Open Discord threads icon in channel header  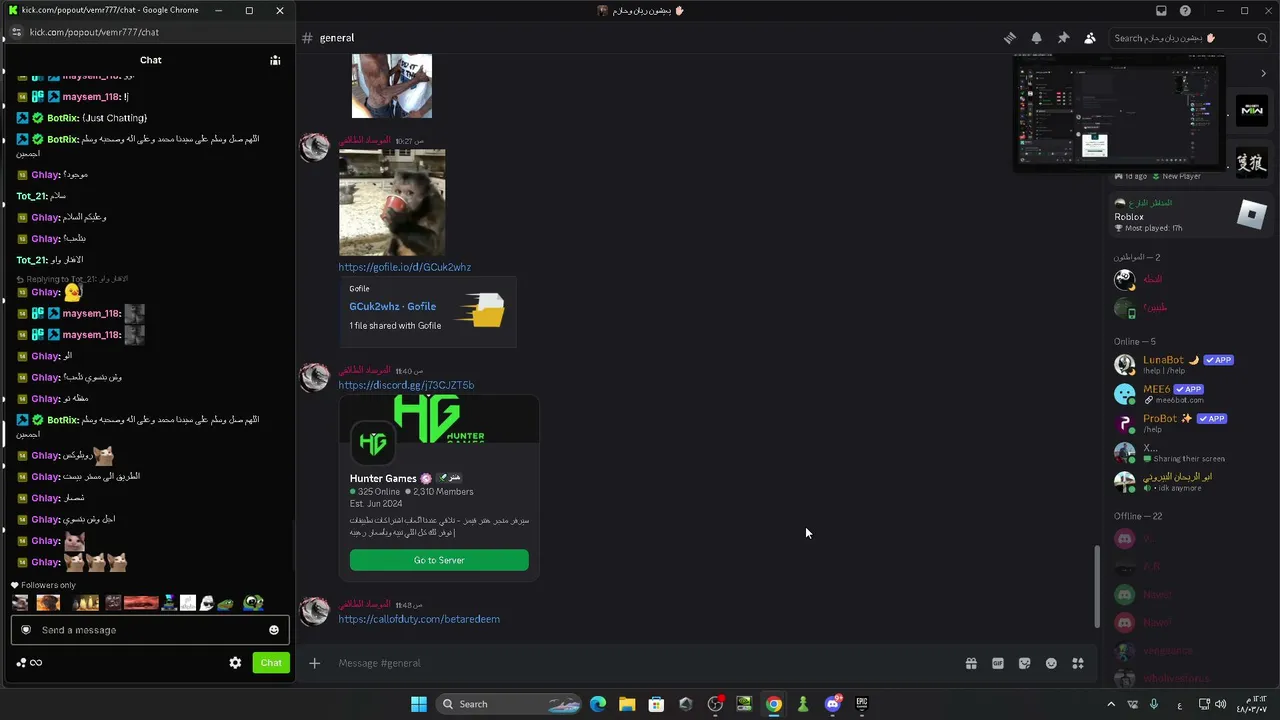[x=1010, y=38]
